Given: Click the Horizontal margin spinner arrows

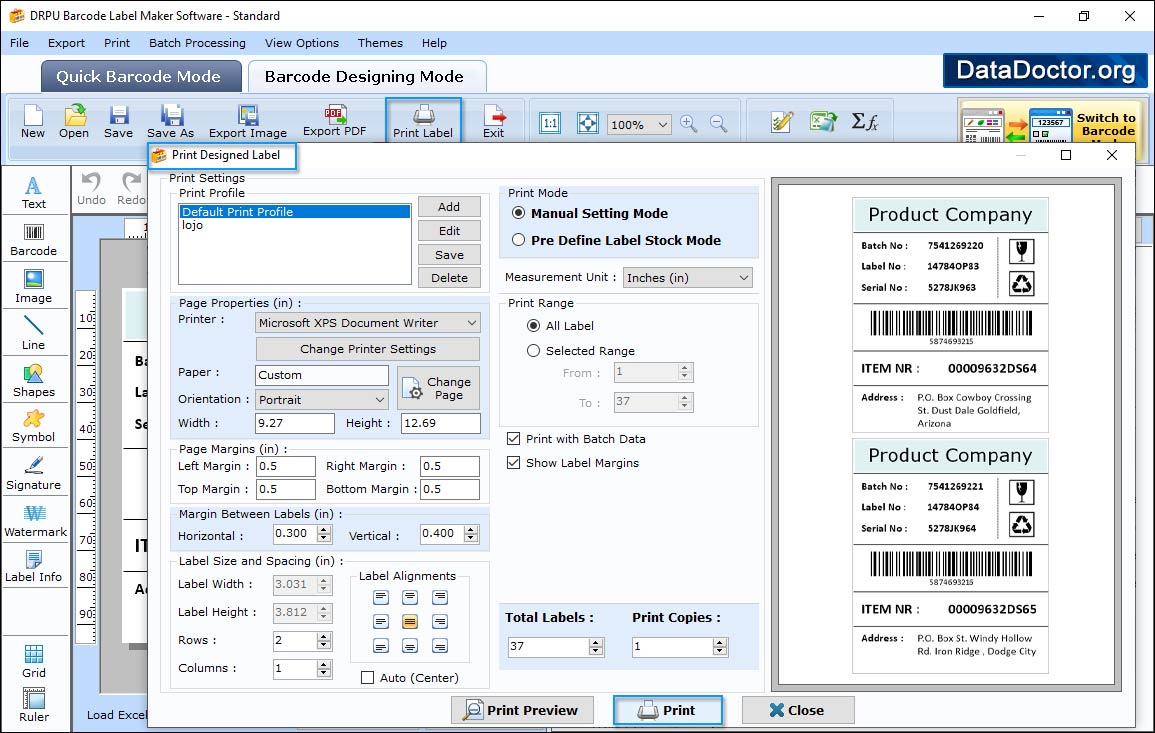Looking at the screenshot, I should pos(324,534).
